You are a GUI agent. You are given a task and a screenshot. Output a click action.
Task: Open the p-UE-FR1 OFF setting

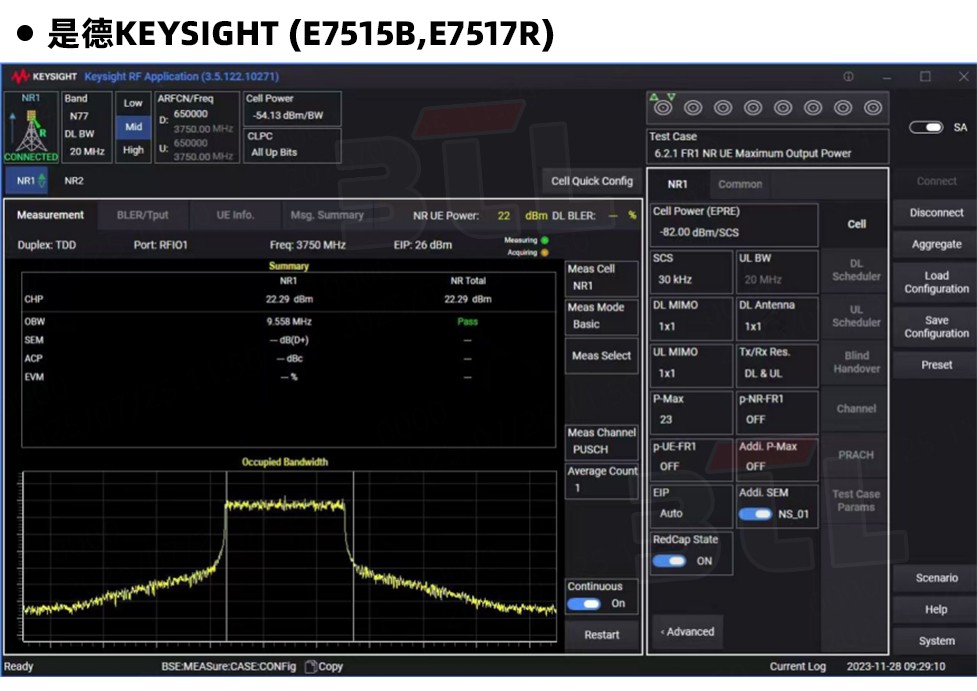[691, 459]
